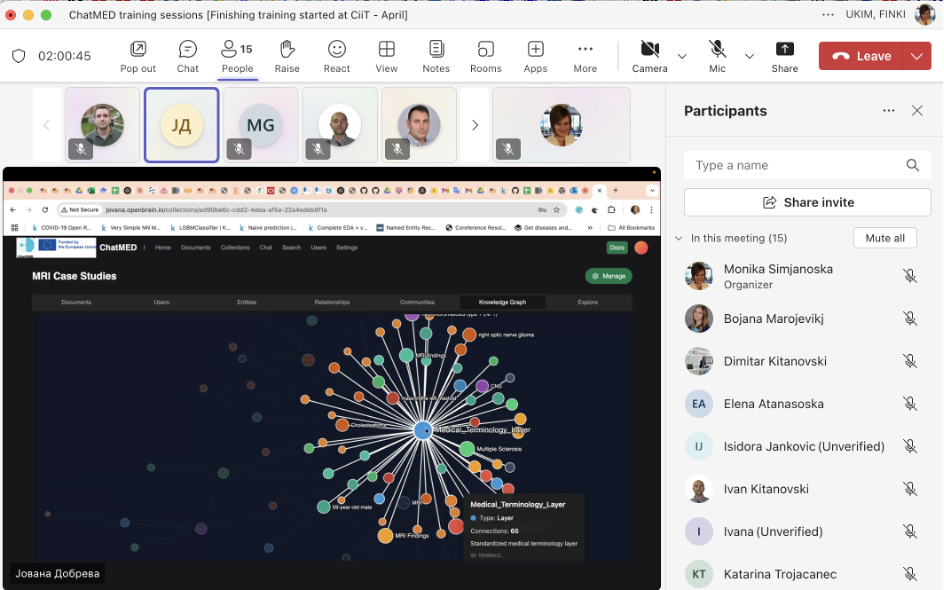Click the Share screen icon

point(784,56)
